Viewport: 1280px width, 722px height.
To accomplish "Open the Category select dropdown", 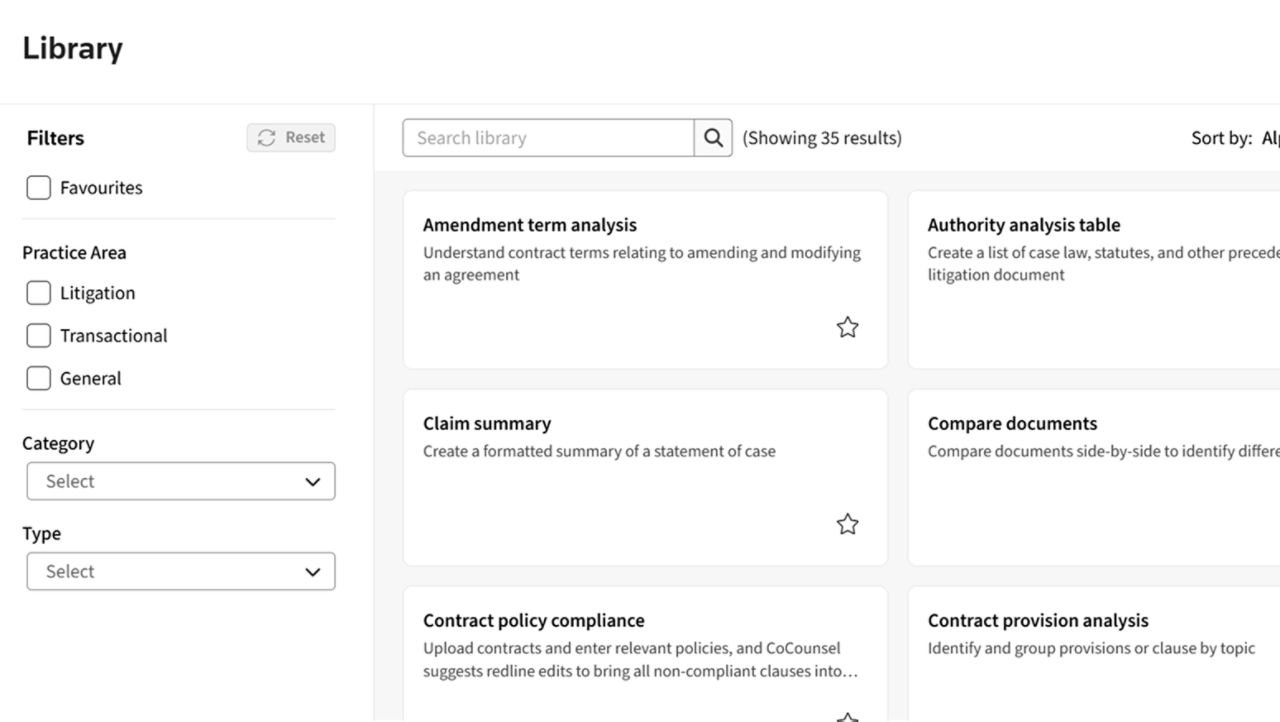I will click(180, 481).
